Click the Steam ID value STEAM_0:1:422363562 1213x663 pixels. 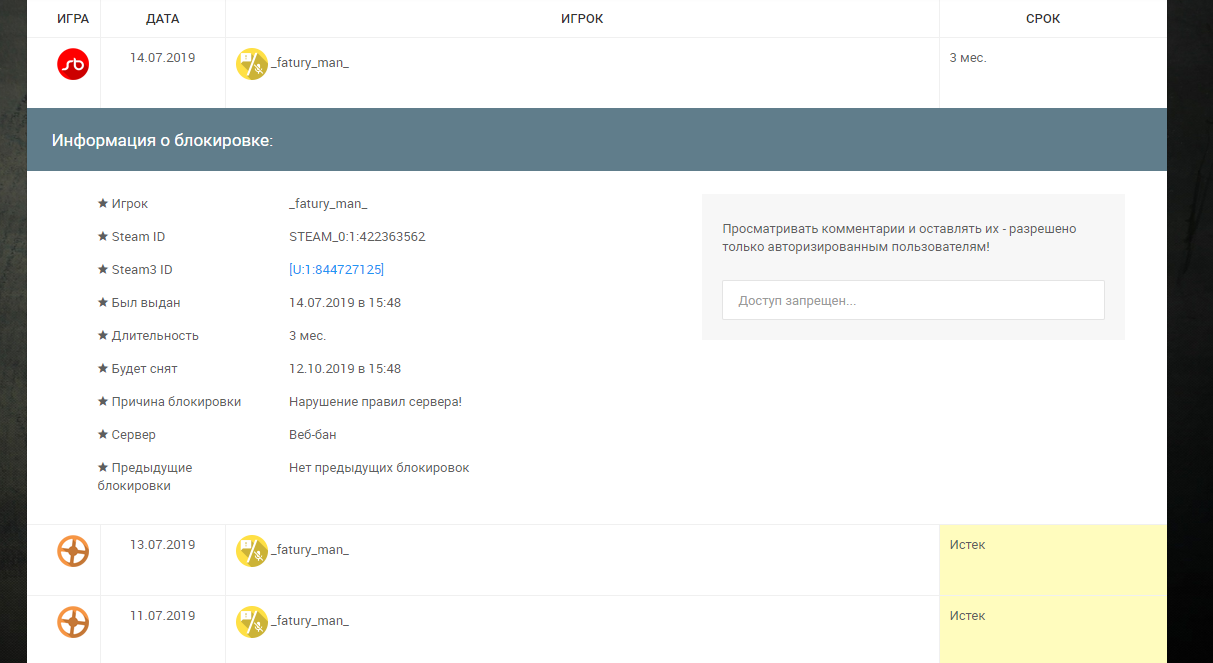tap(357, 237)
